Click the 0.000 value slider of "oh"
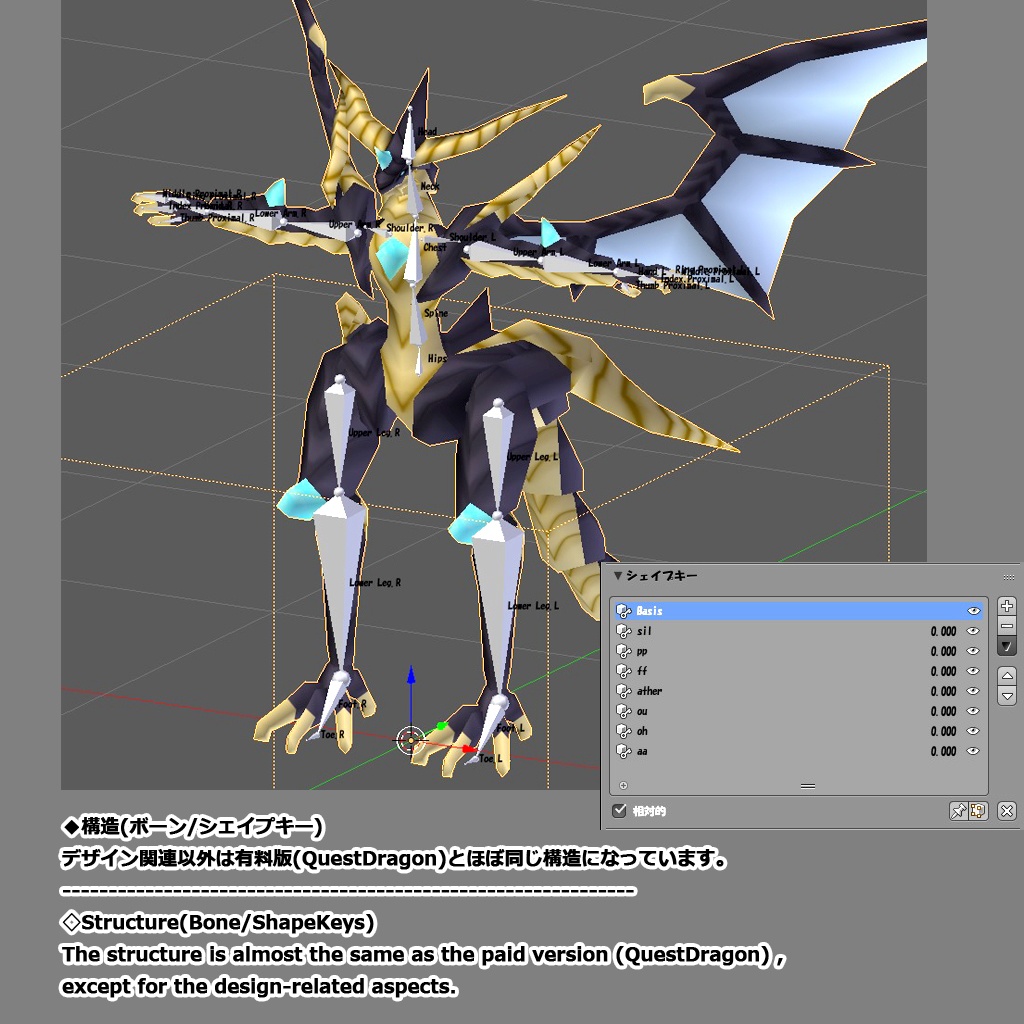This screenshot has width=1024, height=1024. tap(943, 731)
